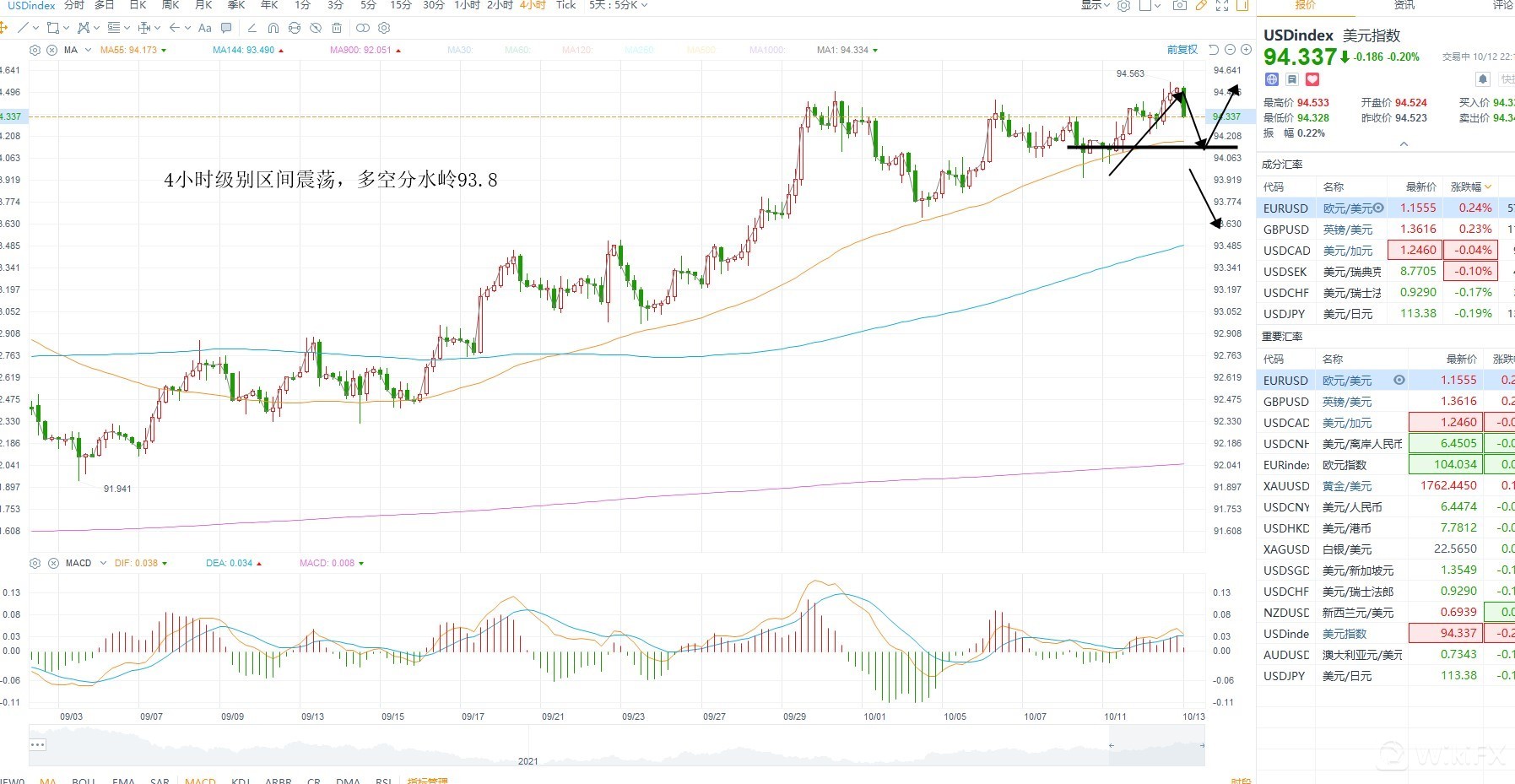Toggle hide-drawings eye icon in toolbar
Viewport: 1515px width, 784px height.
(x=315, y=28)
